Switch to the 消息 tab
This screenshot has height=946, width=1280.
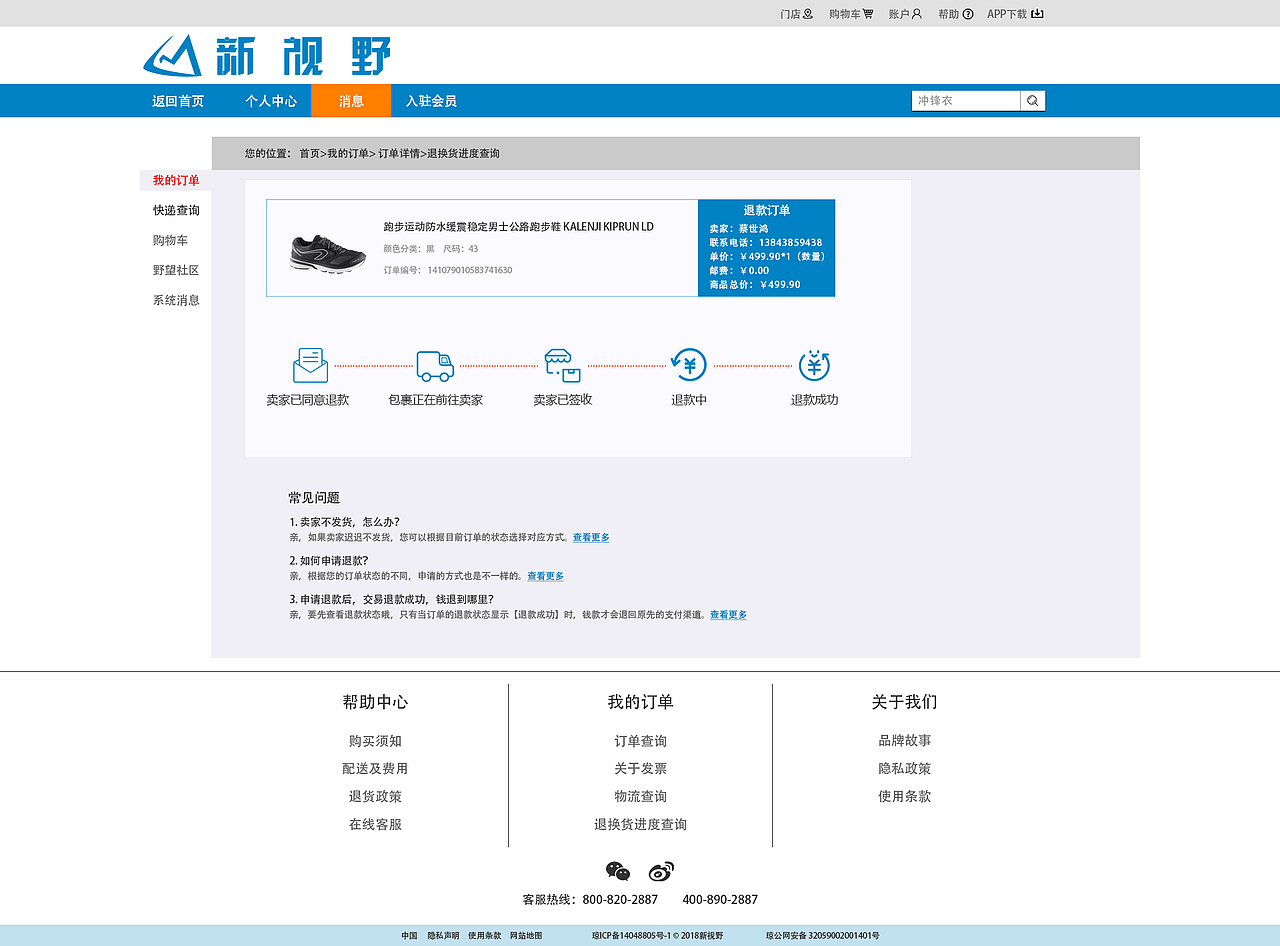351,100
